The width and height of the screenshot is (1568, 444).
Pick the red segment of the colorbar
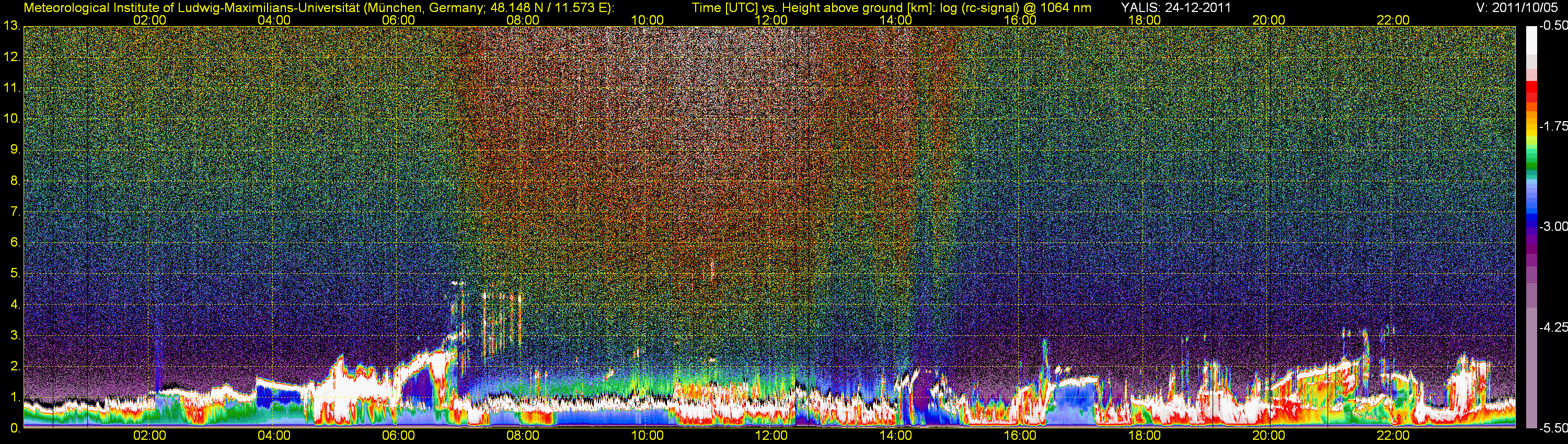coord(1531,88)
